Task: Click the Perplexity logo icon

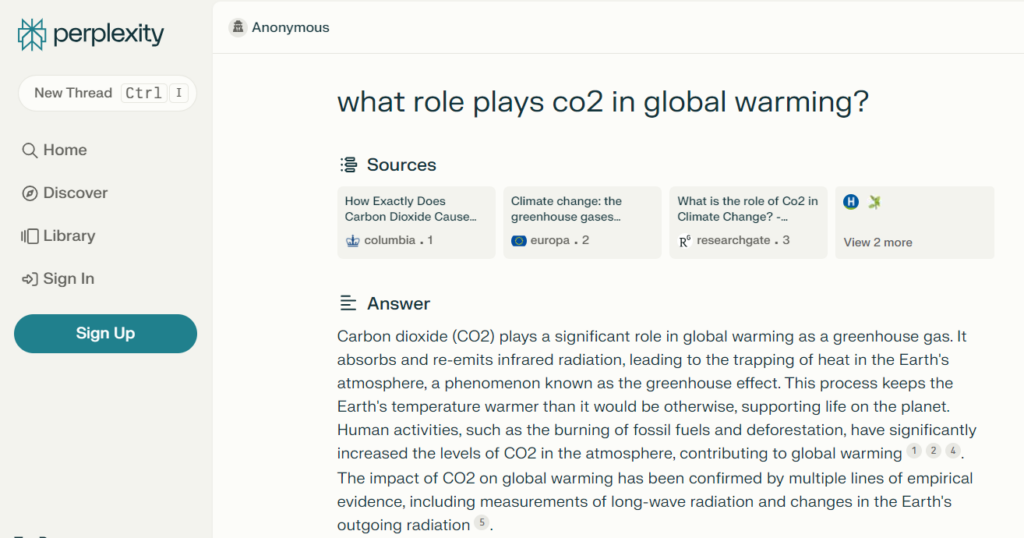Action: click(31, 35)
